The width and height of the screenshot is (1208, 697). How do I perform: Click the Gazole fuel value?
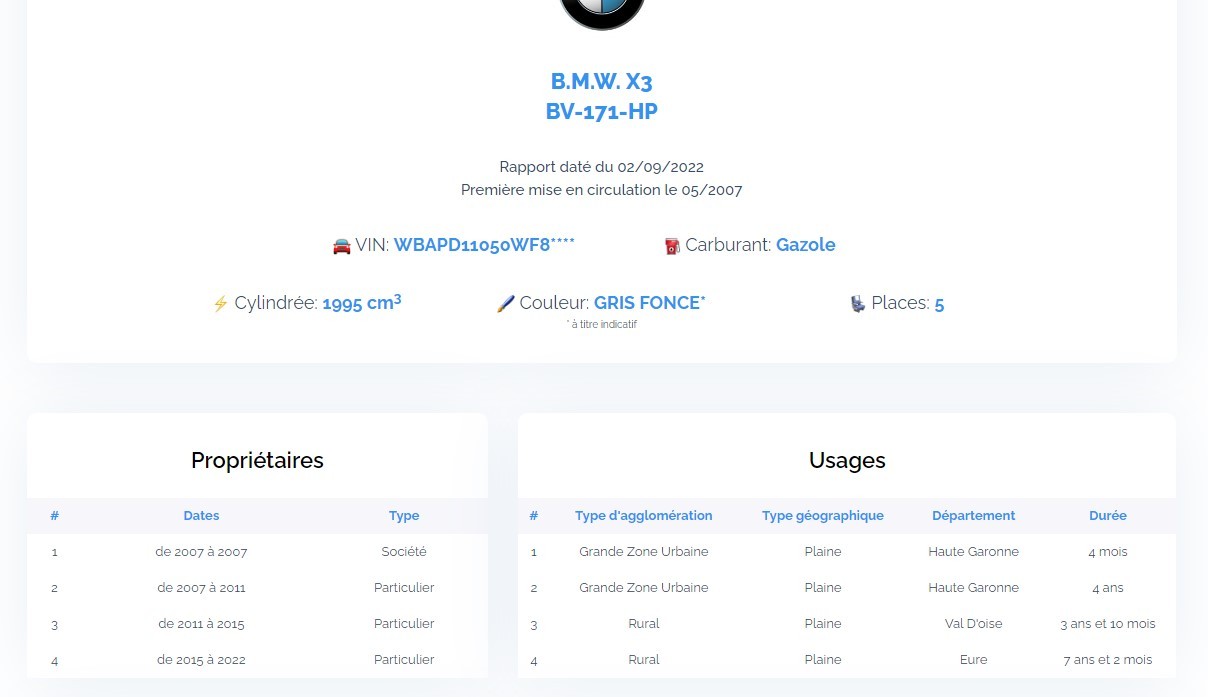click(x=806, y=245)
